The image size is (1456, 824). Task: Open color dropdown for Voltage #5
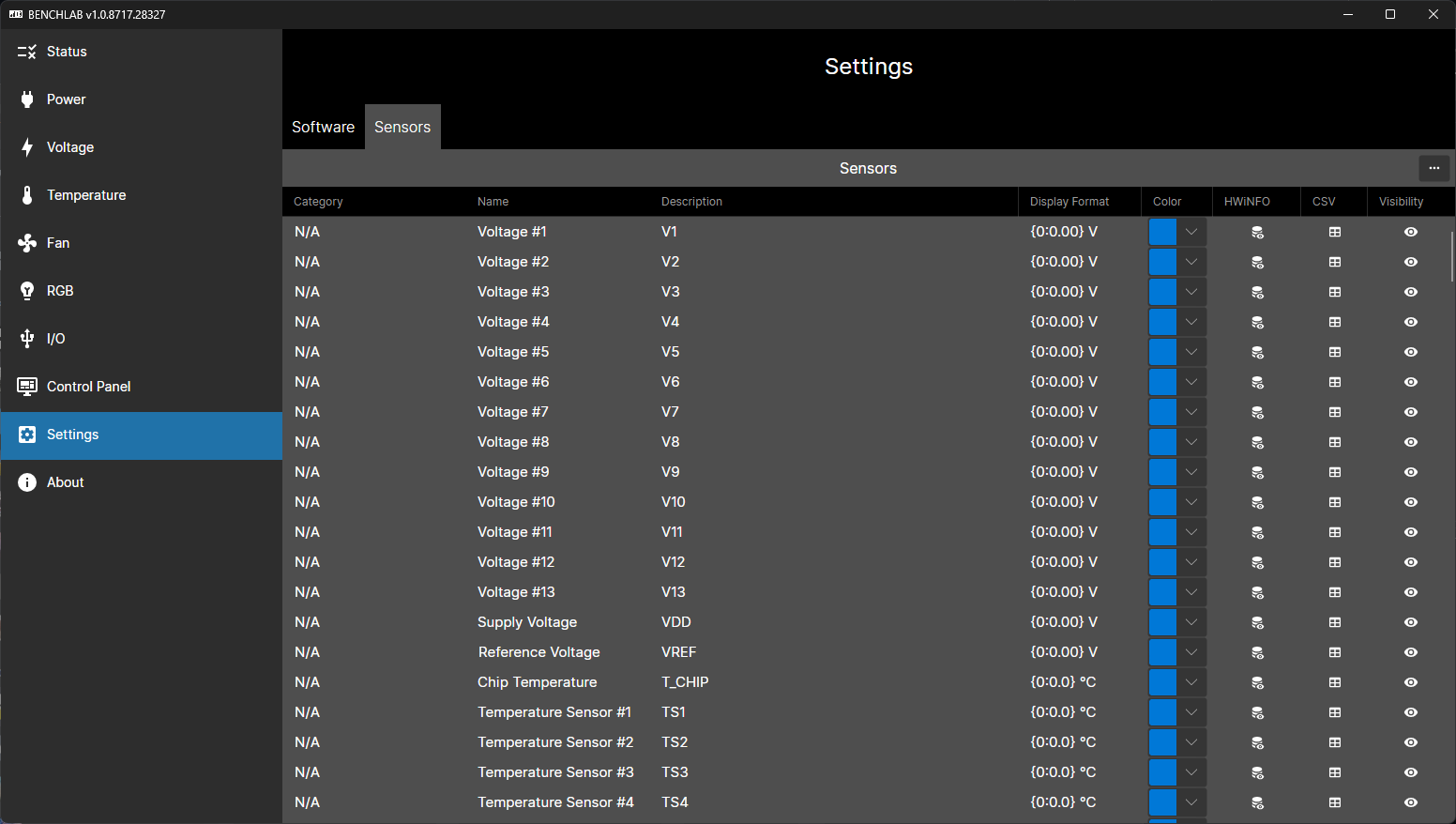pyautogui.click(x=1191, y=352)
